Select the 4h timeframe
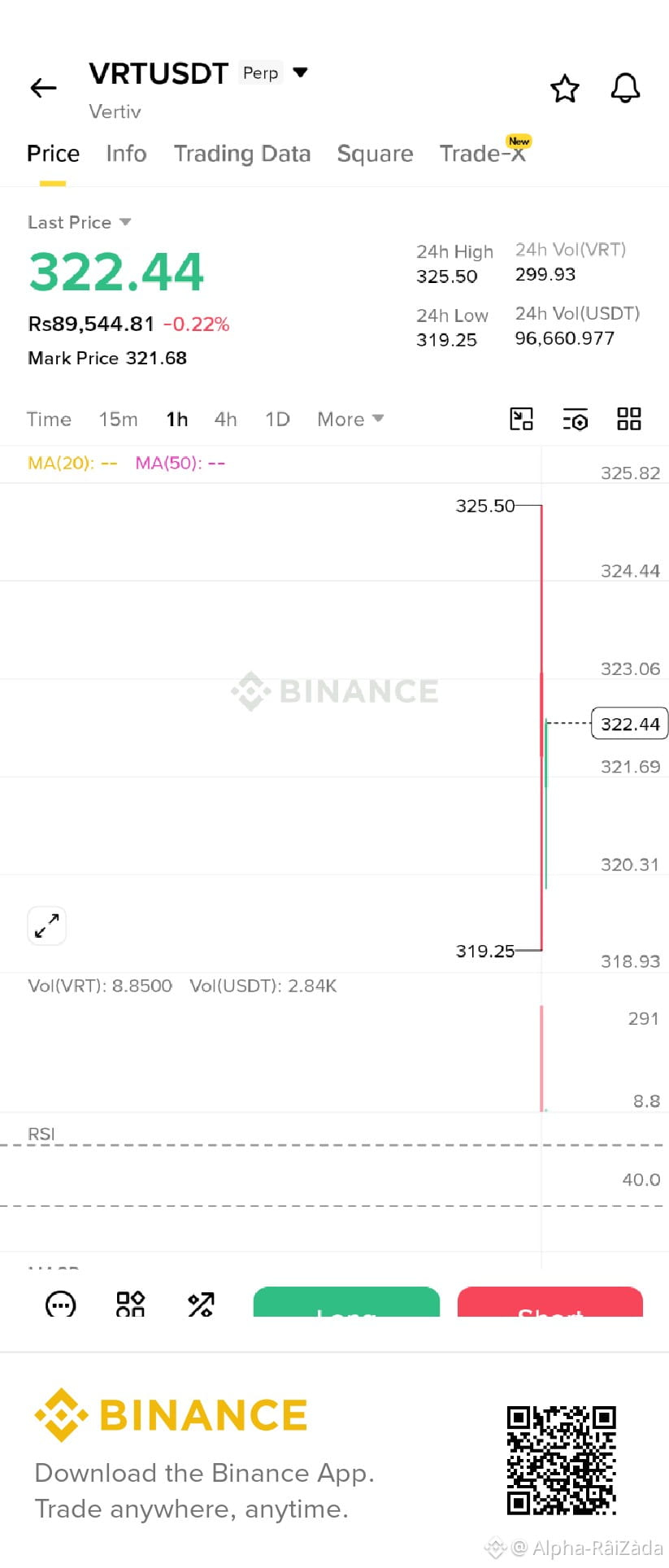Viewport: 669px width, 1568px height. [226, 419]
